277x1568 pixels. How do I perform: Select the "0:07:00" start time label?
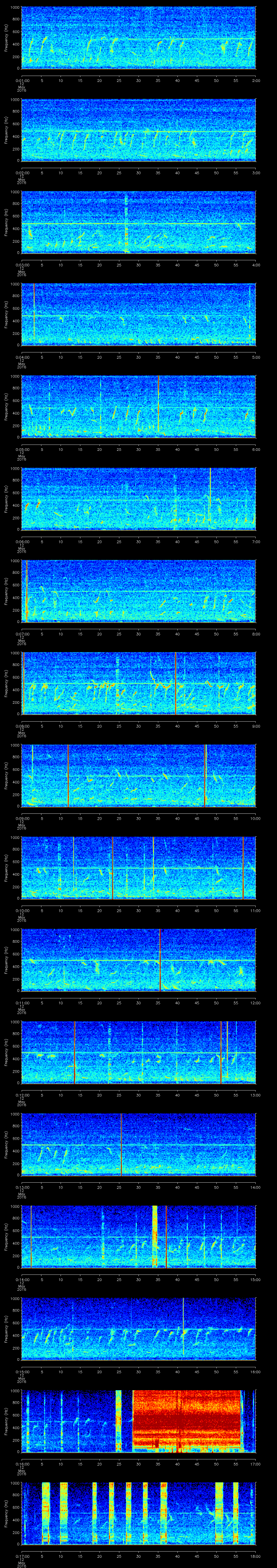click(x=22, y=634)
